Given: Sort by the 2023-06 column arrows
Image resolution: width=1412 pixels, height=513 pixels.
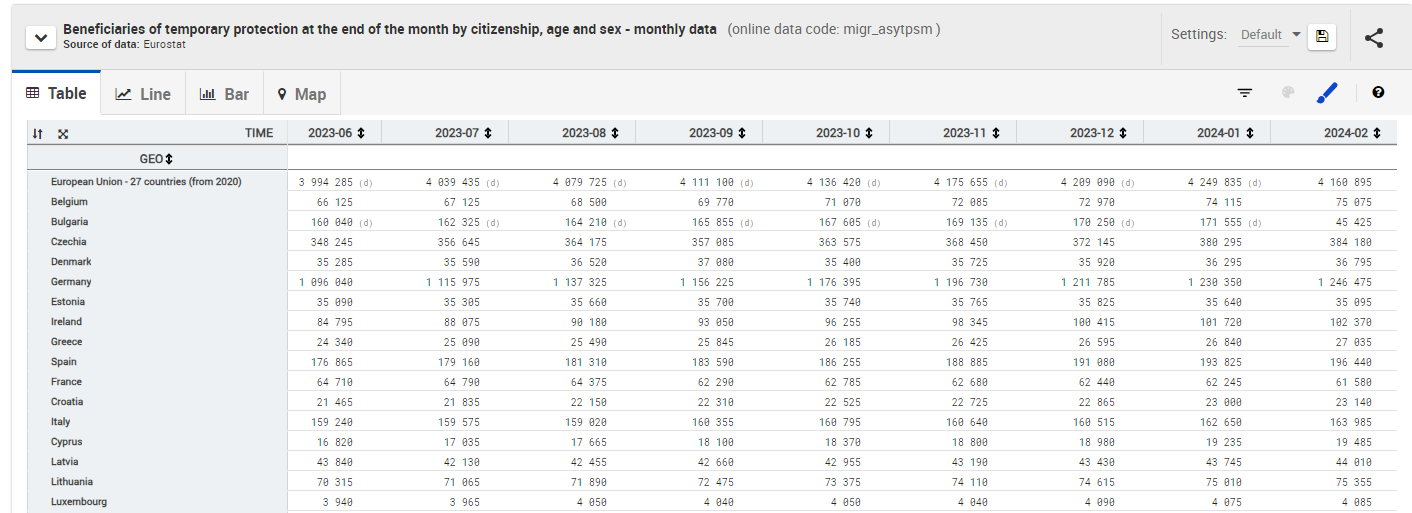Looking at the screenshot, I should tap(361, 133).
